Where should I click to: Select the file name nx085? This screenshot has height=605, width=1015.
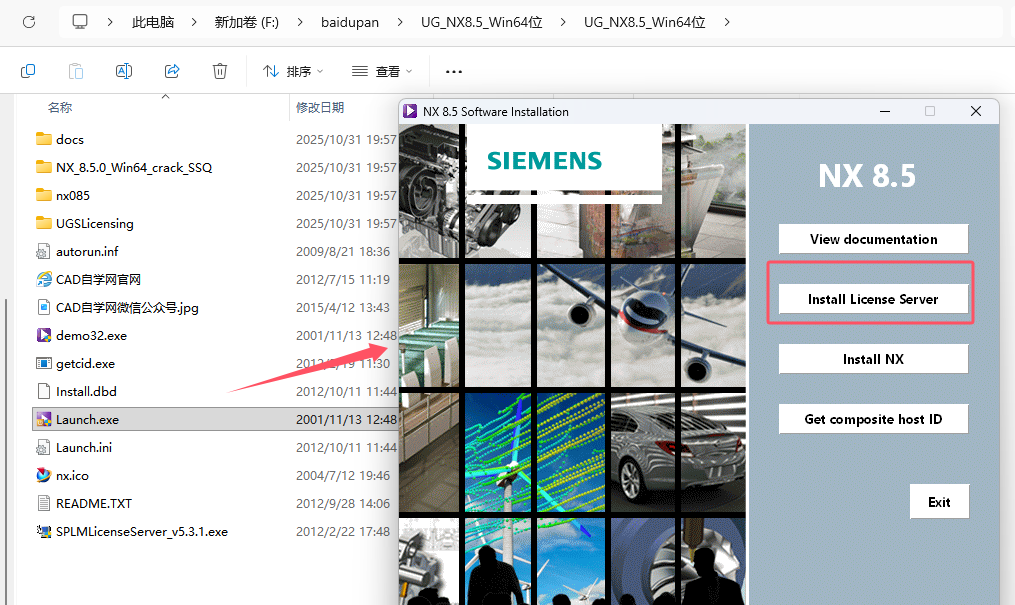pos(72,195)
